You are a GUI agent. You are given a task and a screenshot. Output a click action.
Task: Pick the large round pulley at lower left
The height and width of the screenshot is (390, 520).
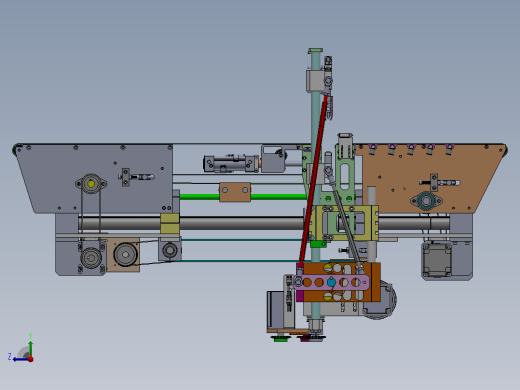coord(125,255)
